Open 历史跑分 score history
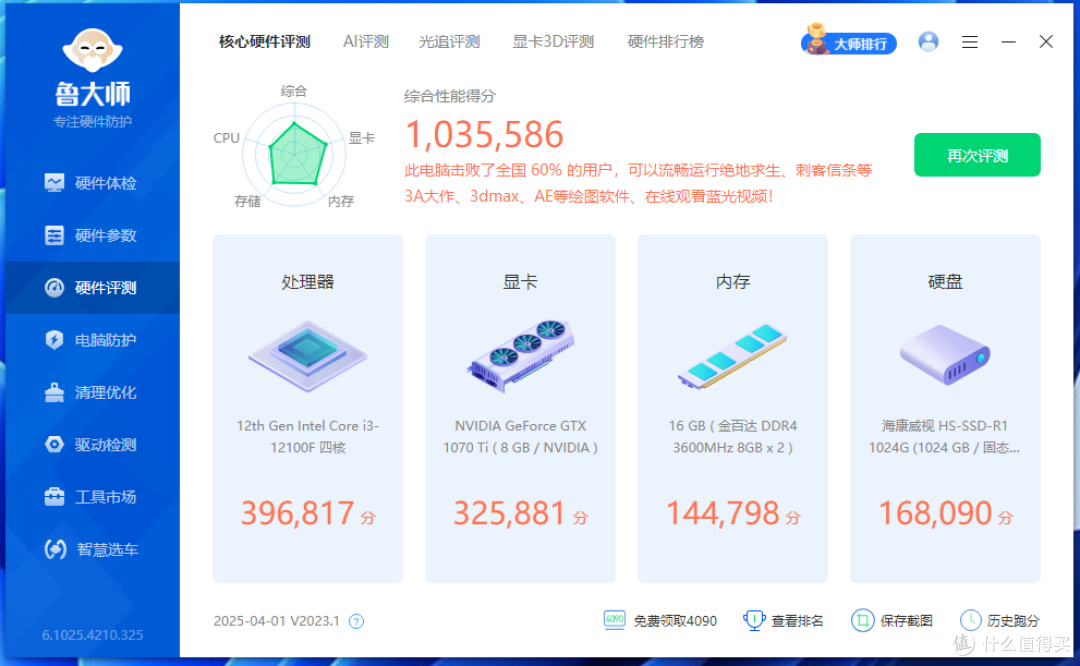 click(x=999, y=621)
